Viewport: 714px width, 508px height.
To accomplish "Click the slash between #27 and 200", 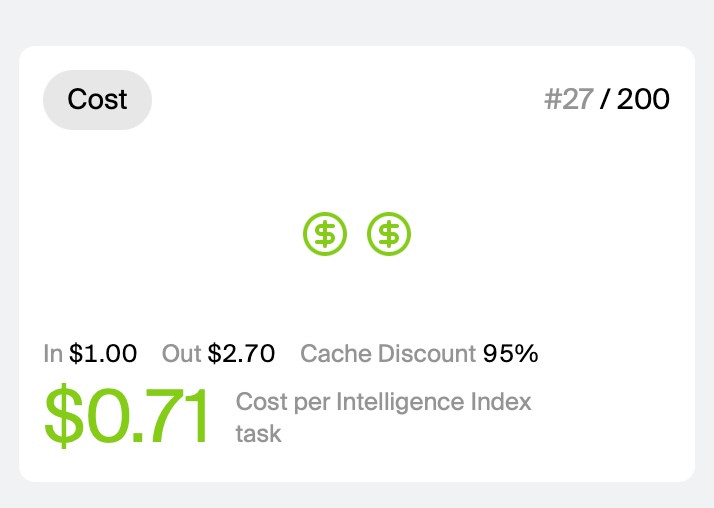I will [605, 99].
